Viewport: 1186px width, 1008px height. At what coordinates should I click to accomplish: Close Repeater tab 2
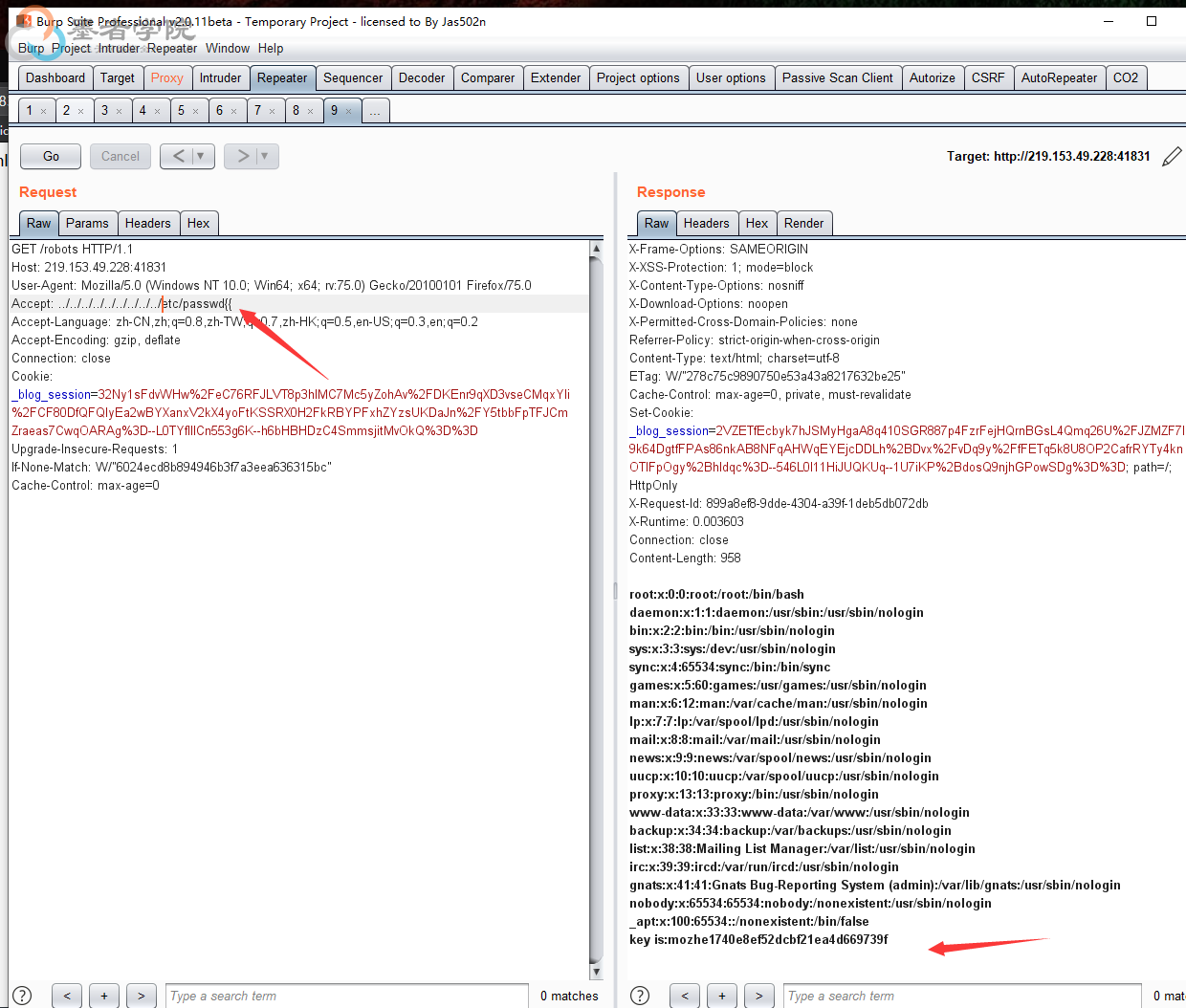pos(80,112)
